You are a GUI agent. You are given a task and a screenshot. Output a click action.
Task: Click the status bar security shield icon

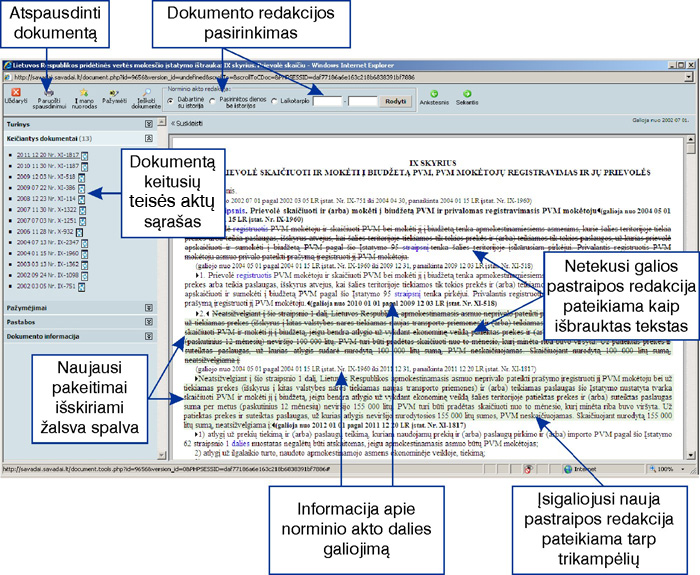(x=528, y=469)
